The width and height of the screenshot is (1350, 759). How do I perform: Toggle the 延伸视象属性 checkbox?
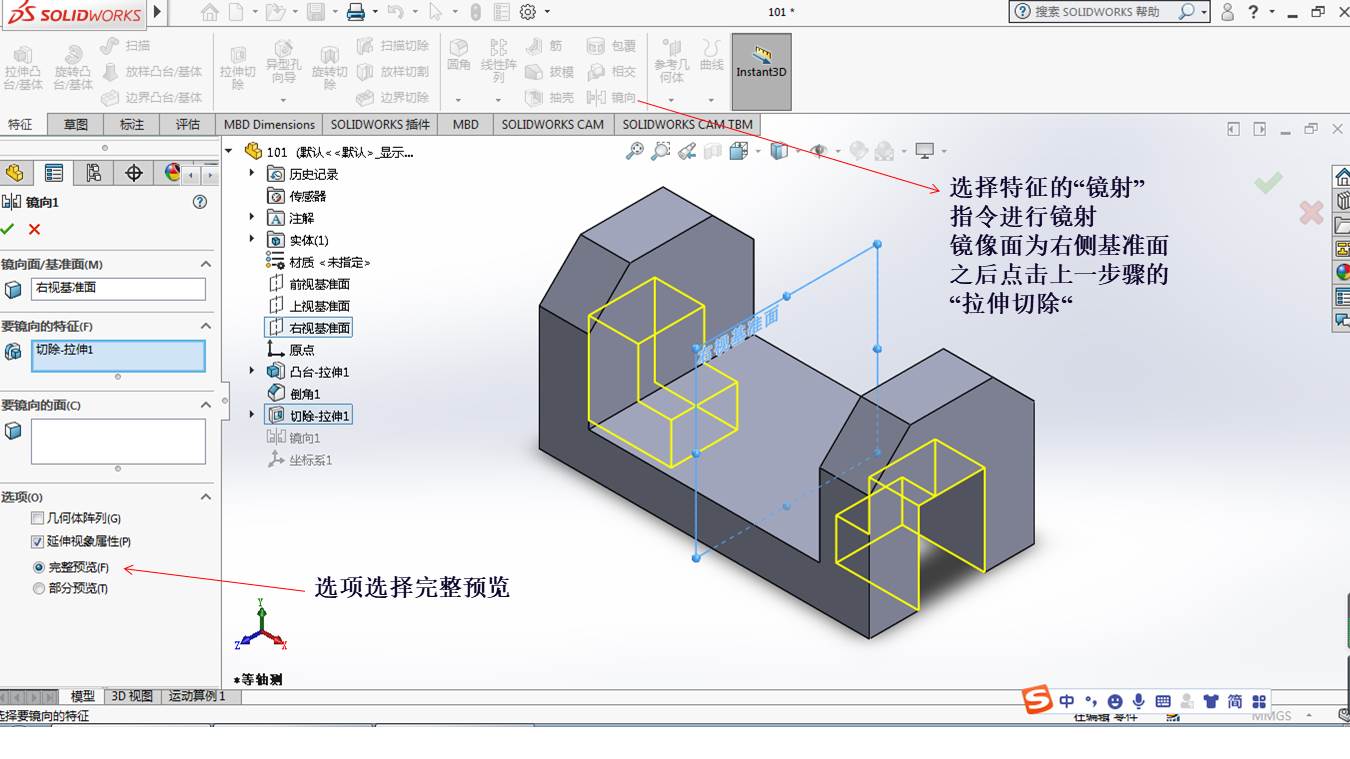pos(38,541)
